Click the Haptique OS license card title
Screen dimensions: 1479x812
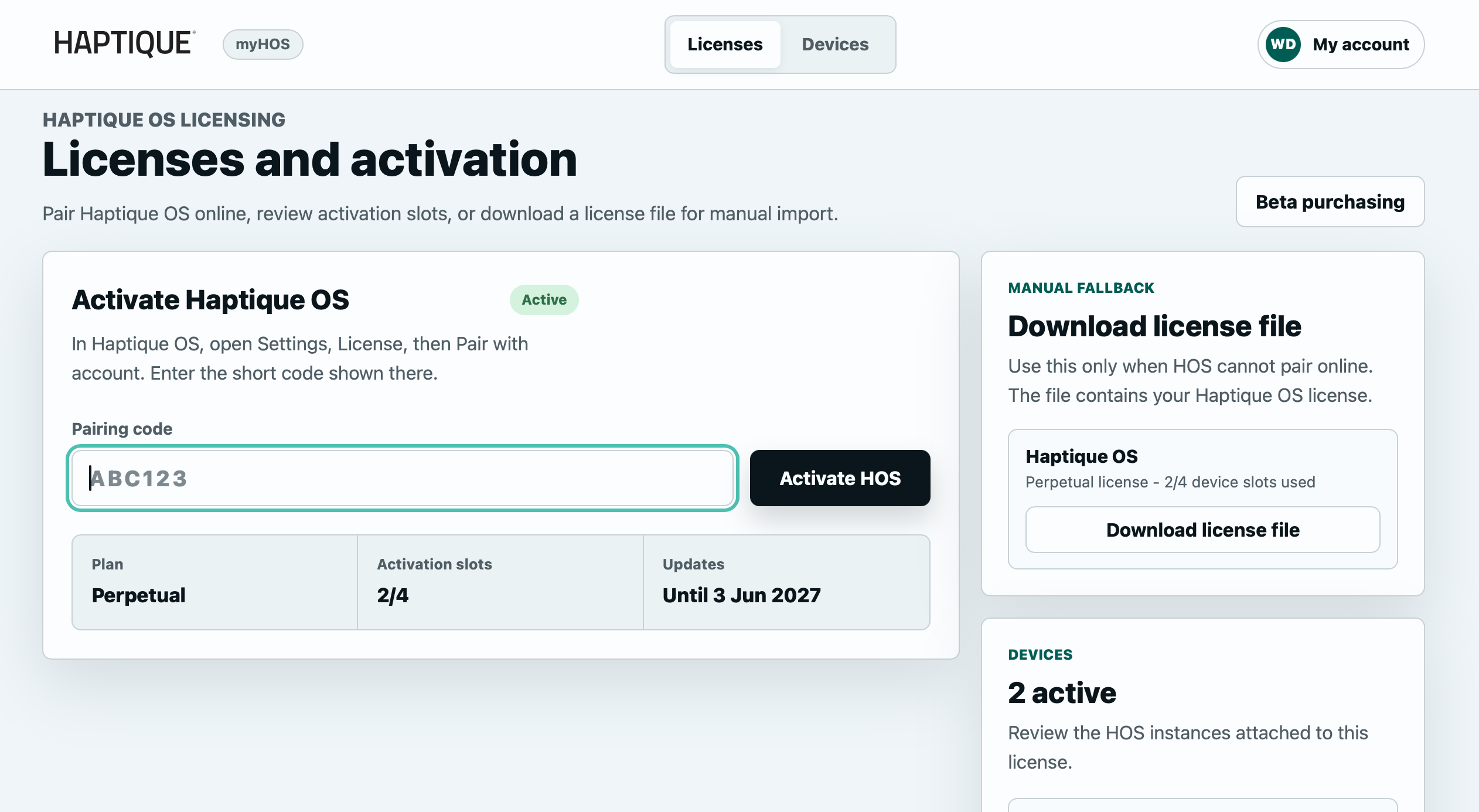pos(1082,456)
